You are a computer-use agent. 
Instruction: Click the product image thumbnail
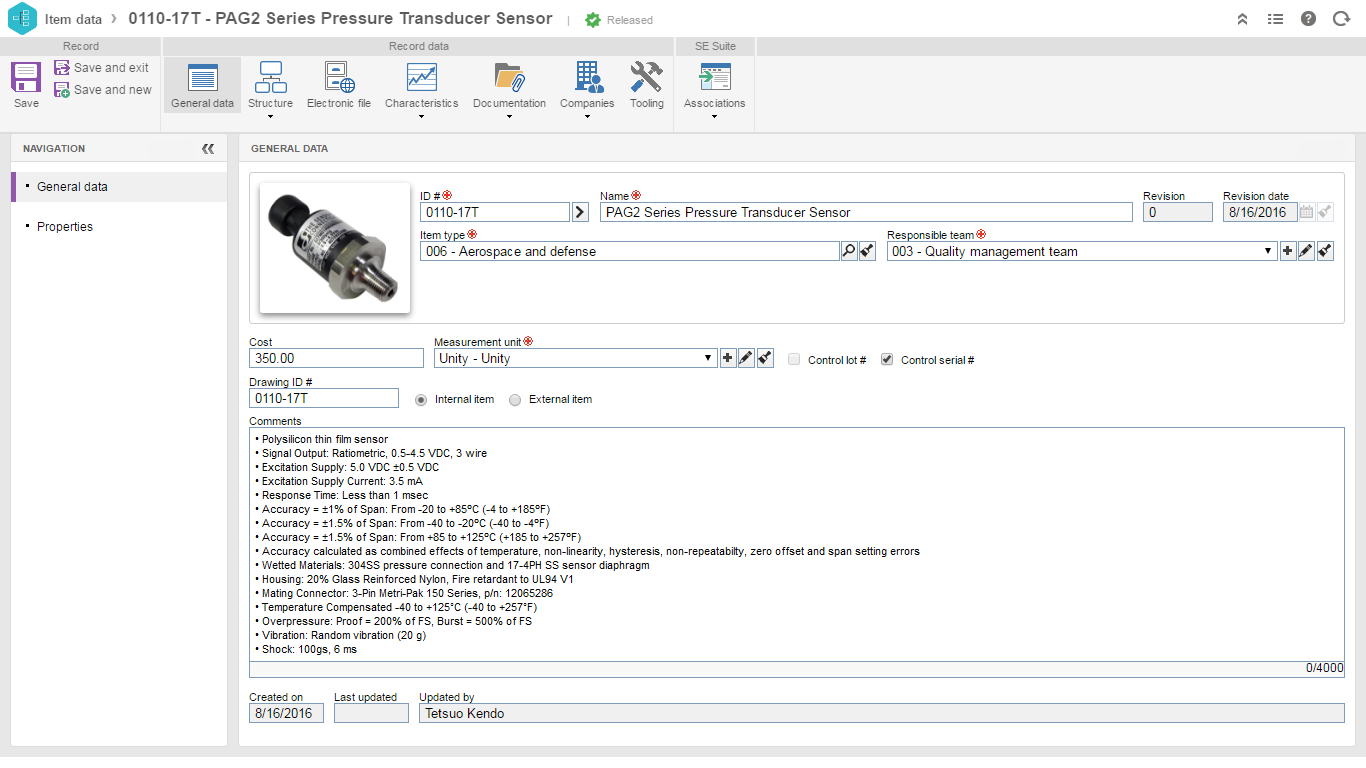tap(335, 248)
